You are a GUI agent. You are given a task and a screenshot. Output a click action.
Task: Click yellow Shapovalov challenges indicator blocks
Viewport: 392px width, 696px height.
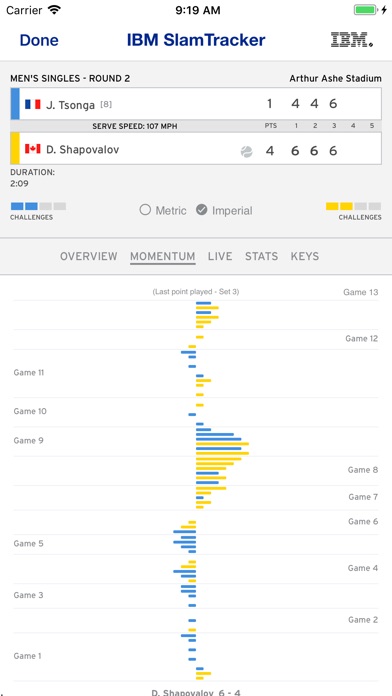tap(353, 206)
